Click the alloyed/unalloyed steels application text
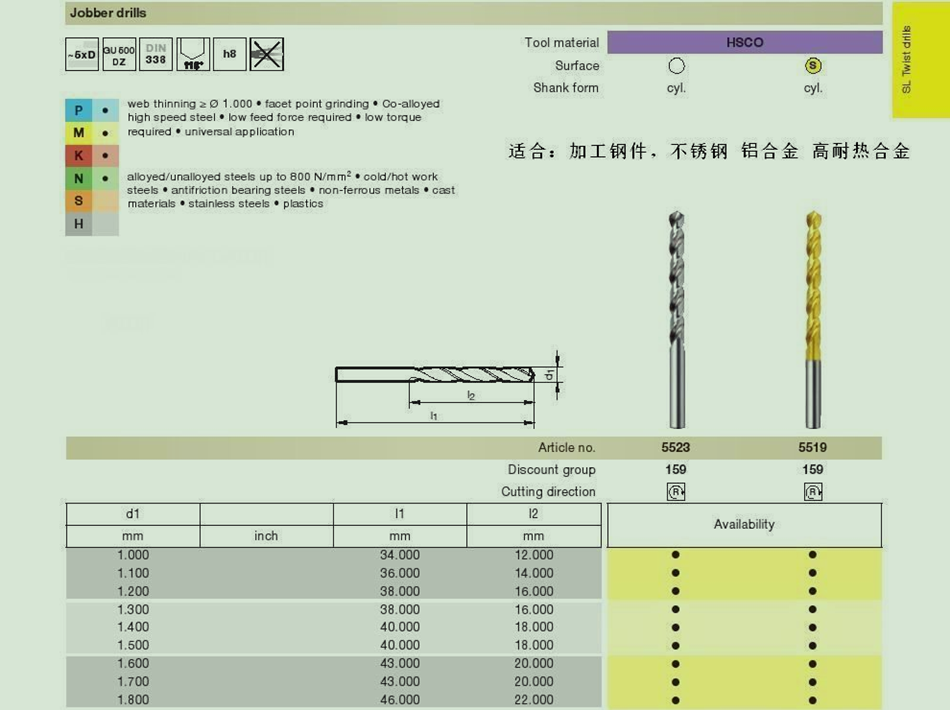This screenshot has height=710, width=950. pyautogui.click(x=291, y=190)
